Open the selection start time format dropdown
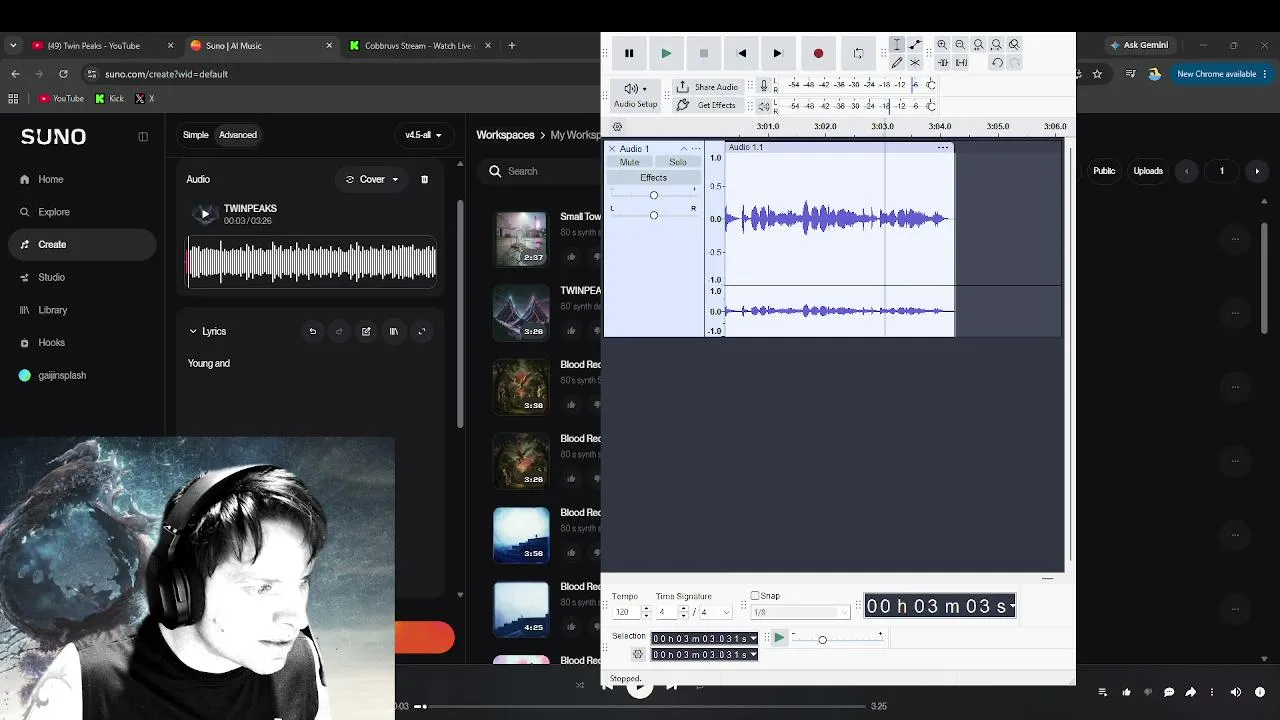The height and width of the screenshot is (720, 1280). point(753,638)
